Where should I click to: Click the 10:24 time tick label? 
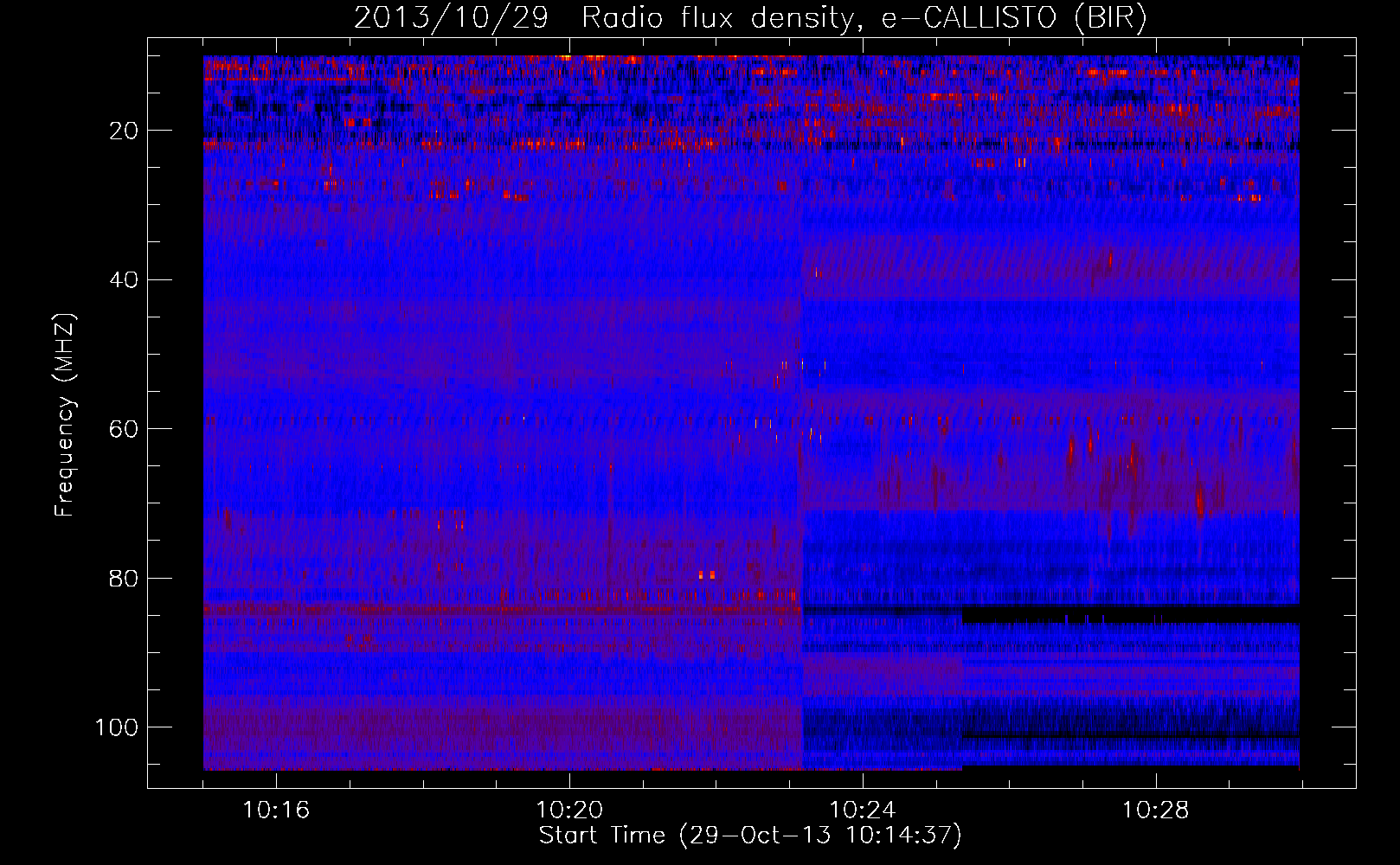[863, 811]
